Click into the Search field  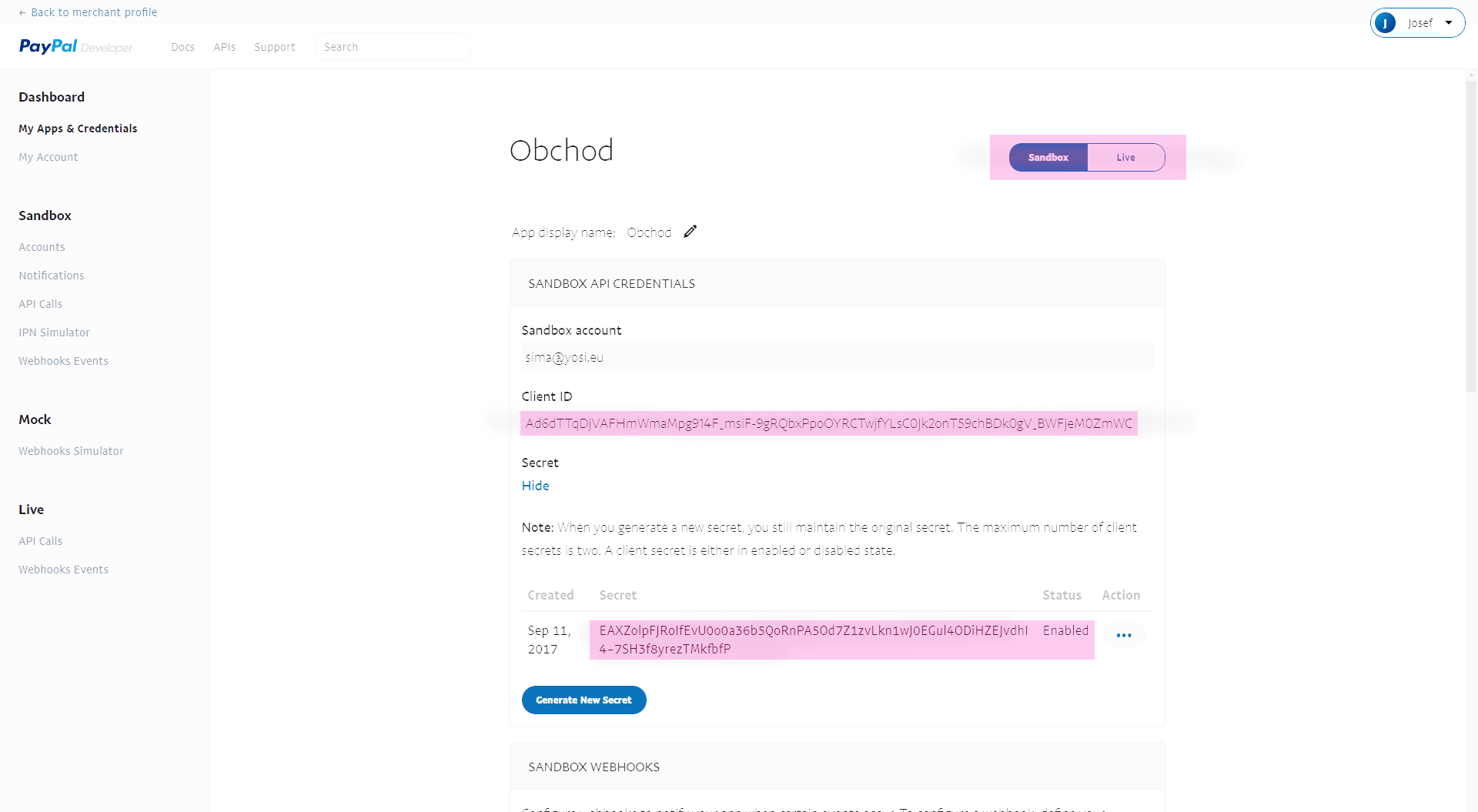tap(393, 47)
